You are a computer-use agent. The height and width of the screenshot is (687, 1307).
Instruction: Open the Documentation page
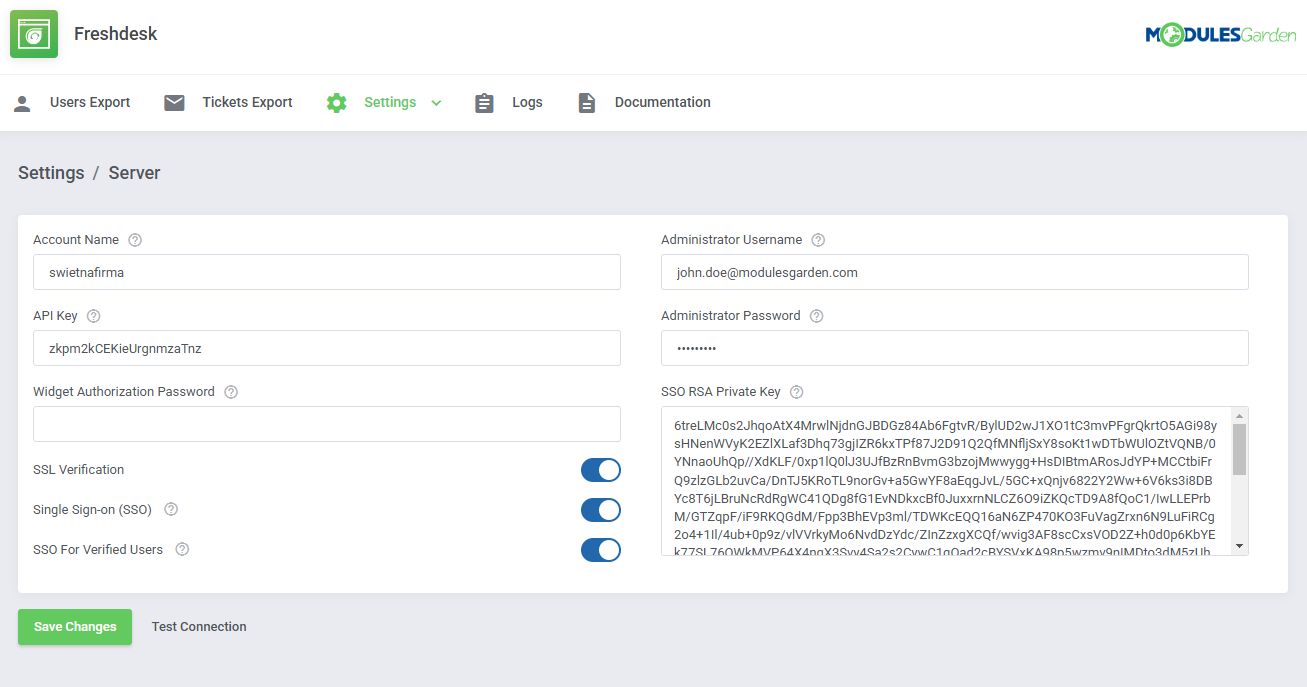tap(662, 101)
